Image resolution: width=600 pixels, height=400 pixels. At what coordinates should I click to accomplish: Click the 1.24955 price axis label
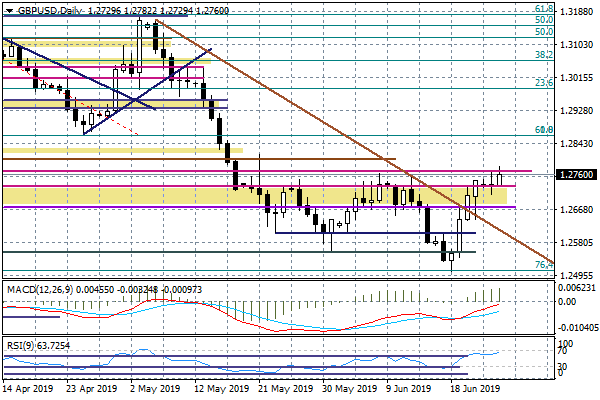[x=576, y=276]
